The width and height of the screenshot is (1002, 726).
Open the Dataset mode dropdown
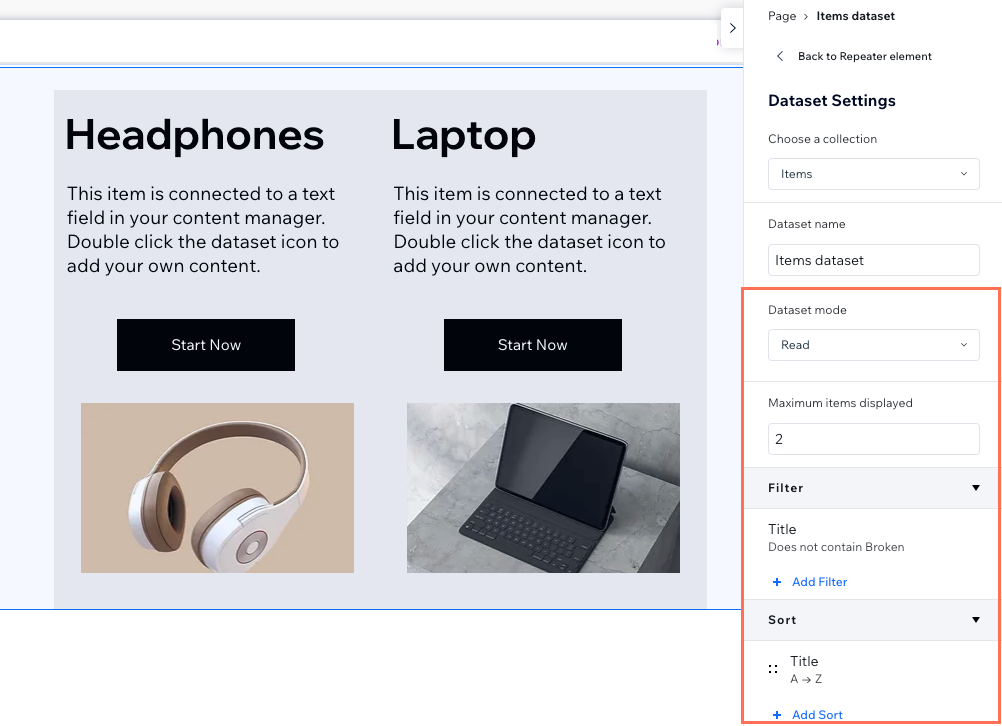coord(874,345)
